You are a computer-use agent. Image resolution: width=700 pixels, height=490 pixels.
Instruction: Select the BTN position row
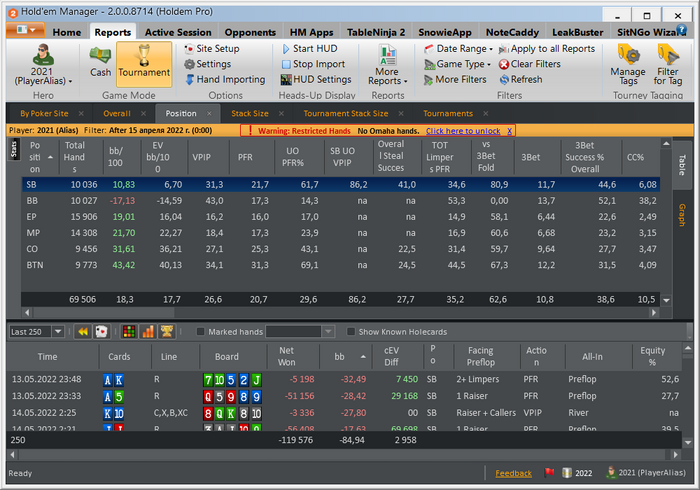pos(341,265)
